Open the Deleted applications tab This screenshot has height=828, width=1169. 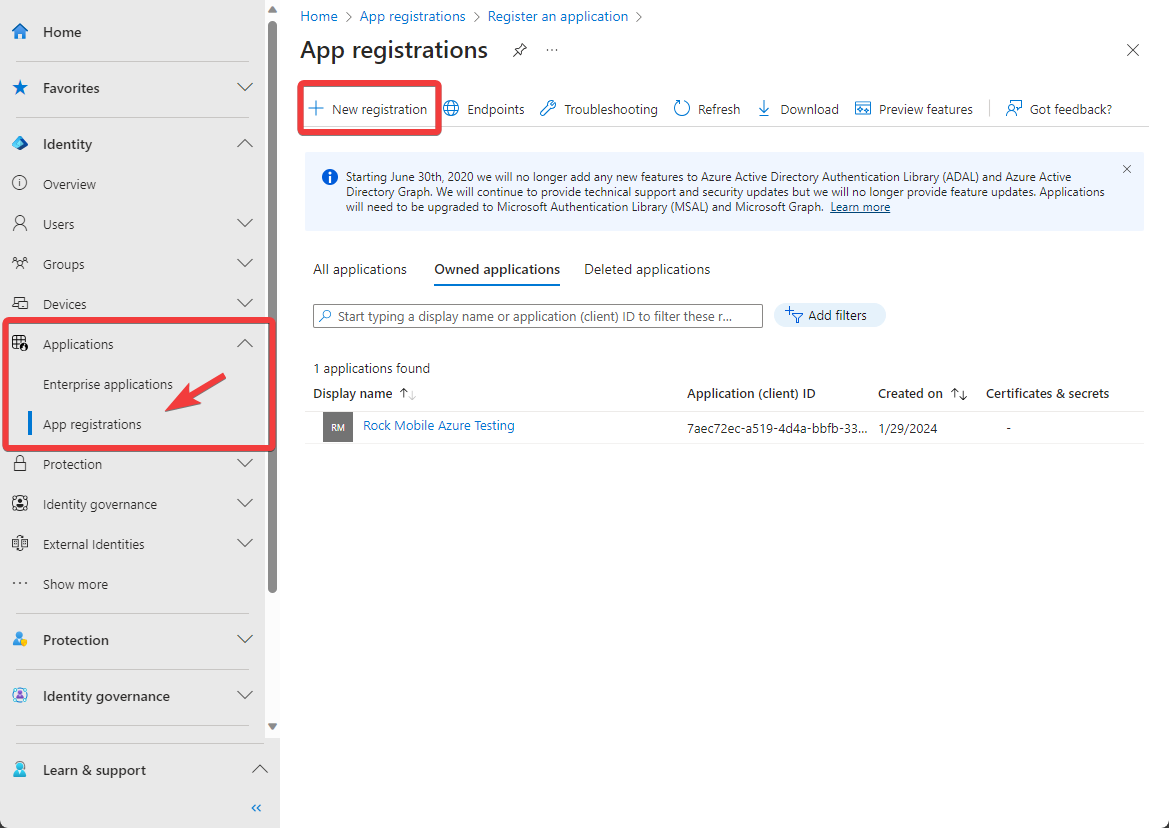point(647,269)
